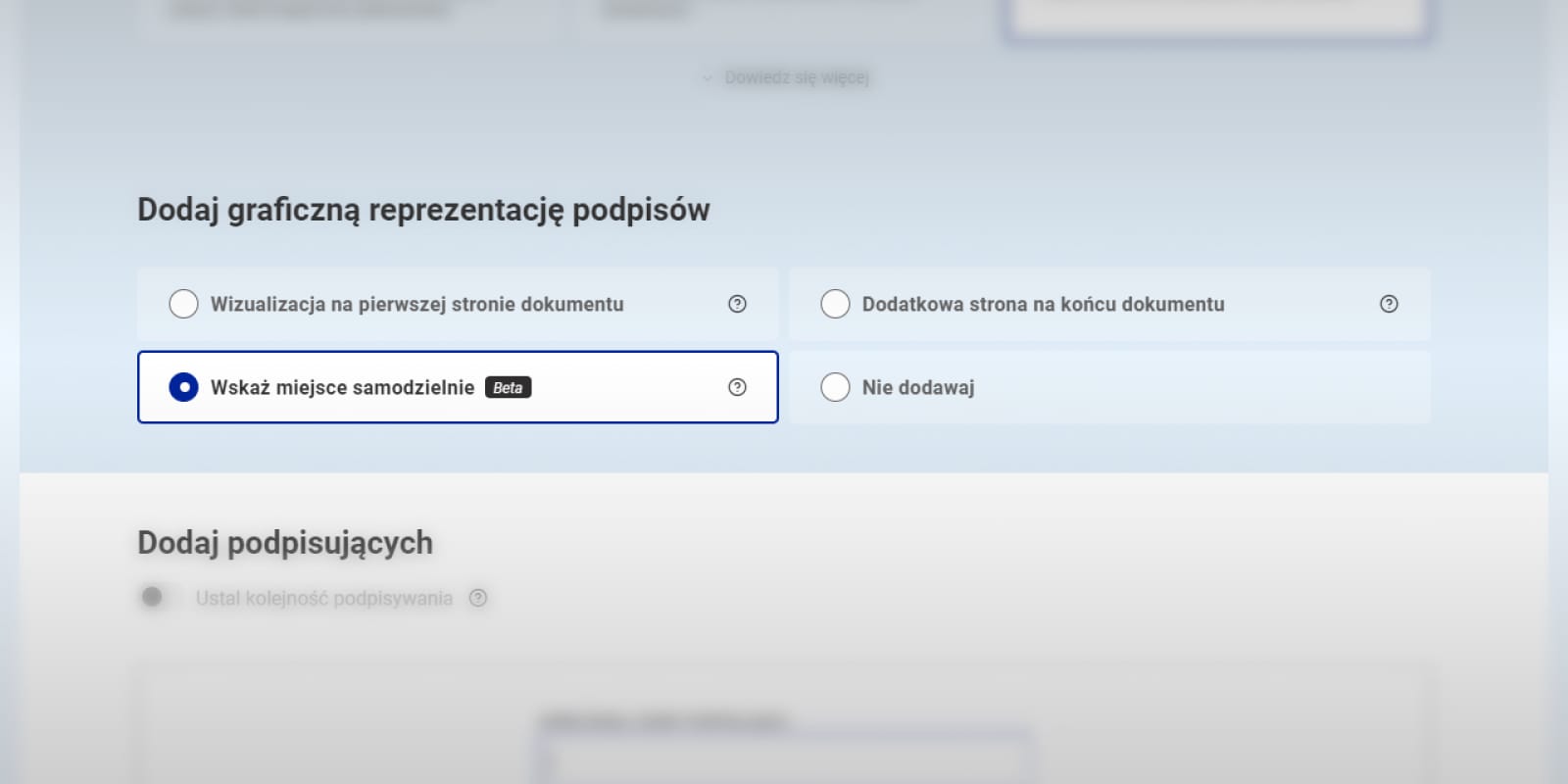Open help icon beside Dodatkowa strona option

pos(1389,304)
